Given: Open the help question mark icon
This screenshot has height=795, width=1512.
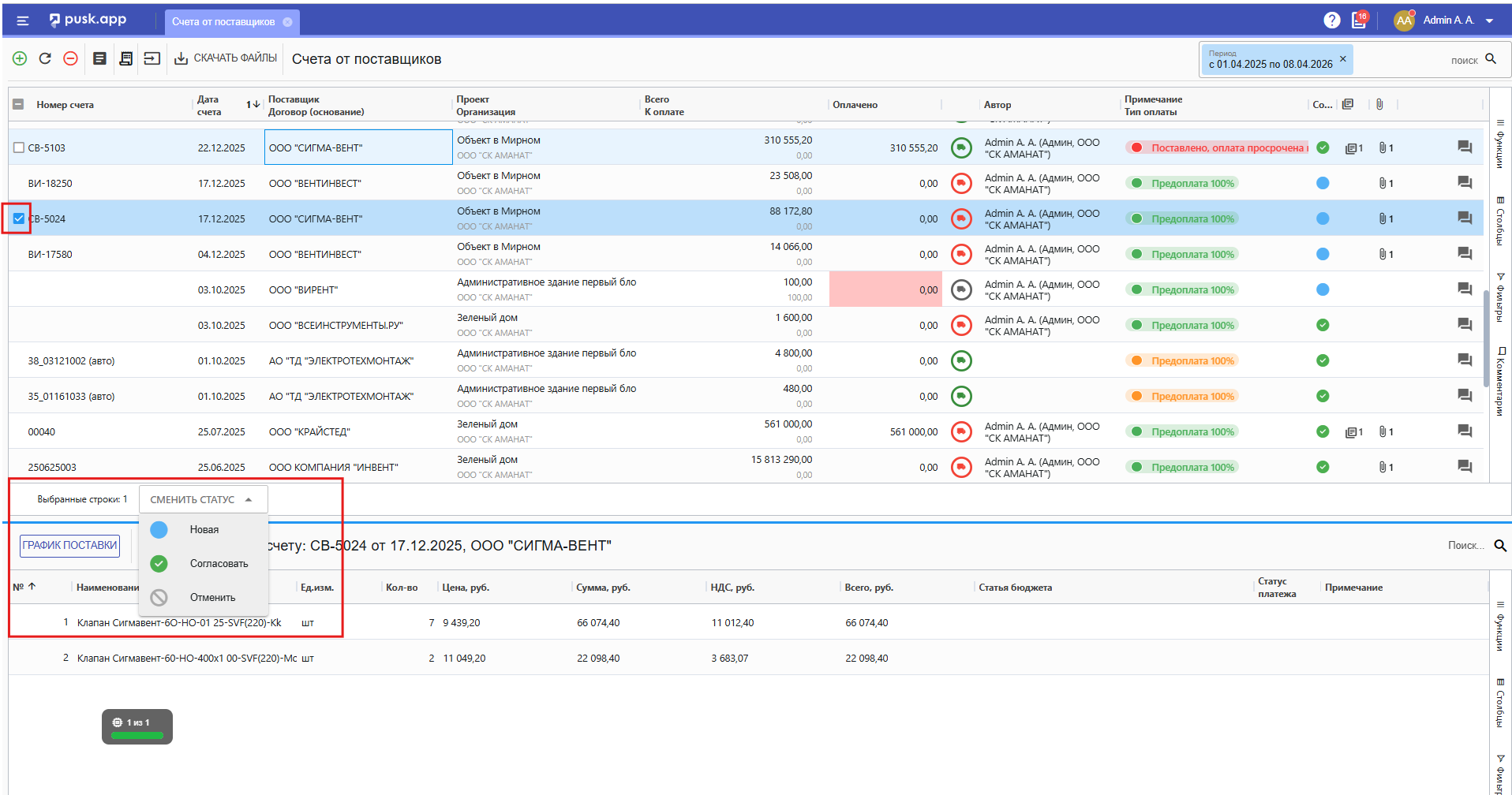Looking at the screenshot, I should click(x=1331, y=21).
